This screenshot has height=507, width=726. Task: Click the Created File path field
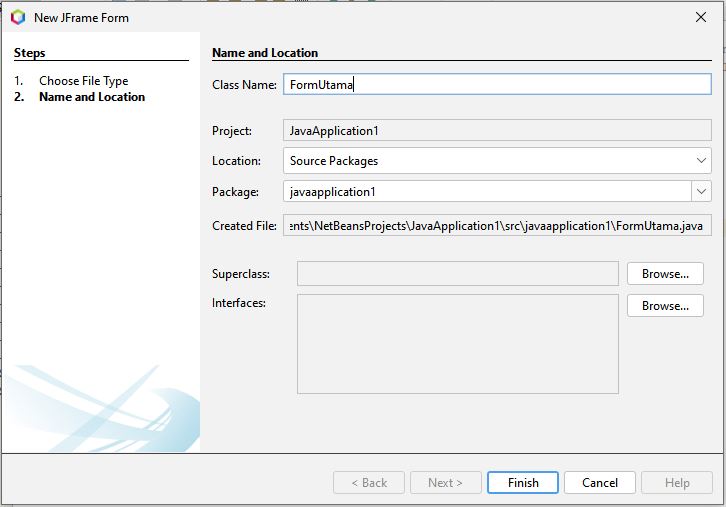coord(497,226)
